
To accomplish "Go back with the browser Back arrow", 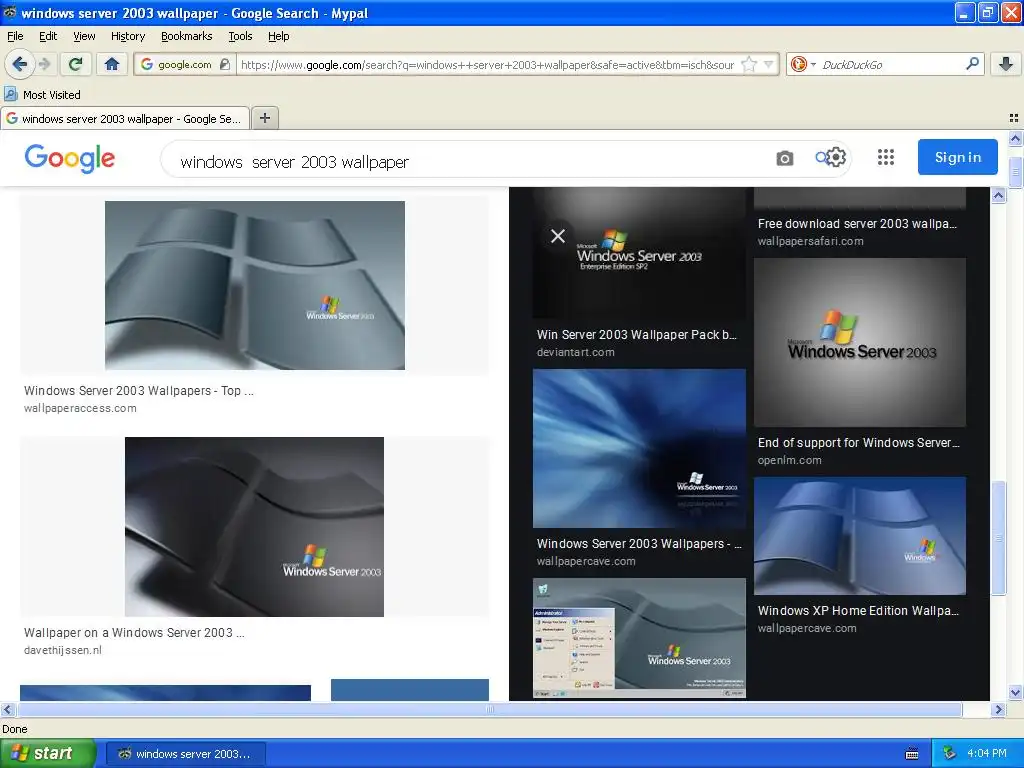I will coord(19,64).
